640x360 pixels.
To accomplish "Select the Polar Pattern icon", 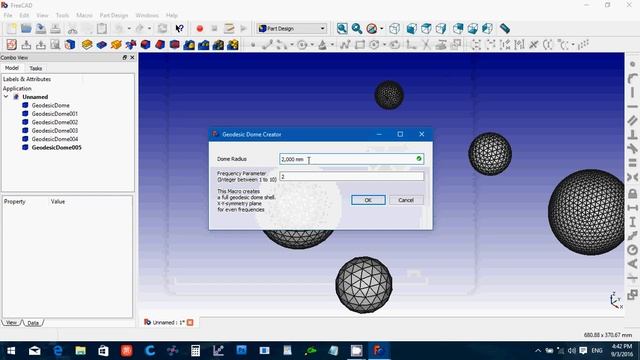I will pos(218,44).
